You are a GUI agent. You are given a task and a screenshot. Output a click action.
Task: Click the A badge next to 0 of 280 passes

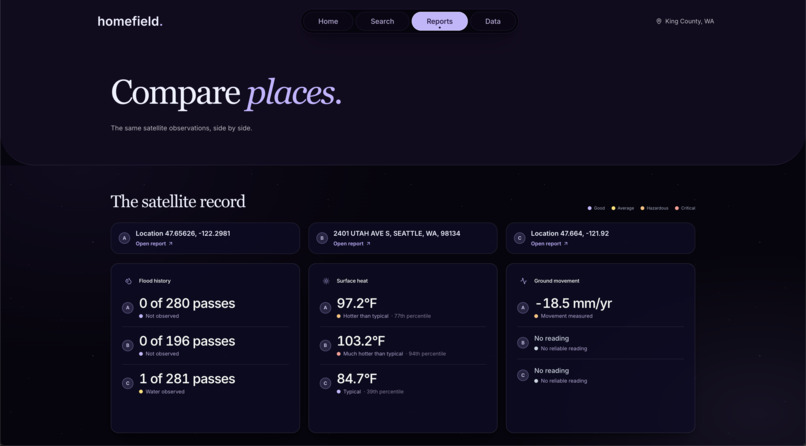127,308
